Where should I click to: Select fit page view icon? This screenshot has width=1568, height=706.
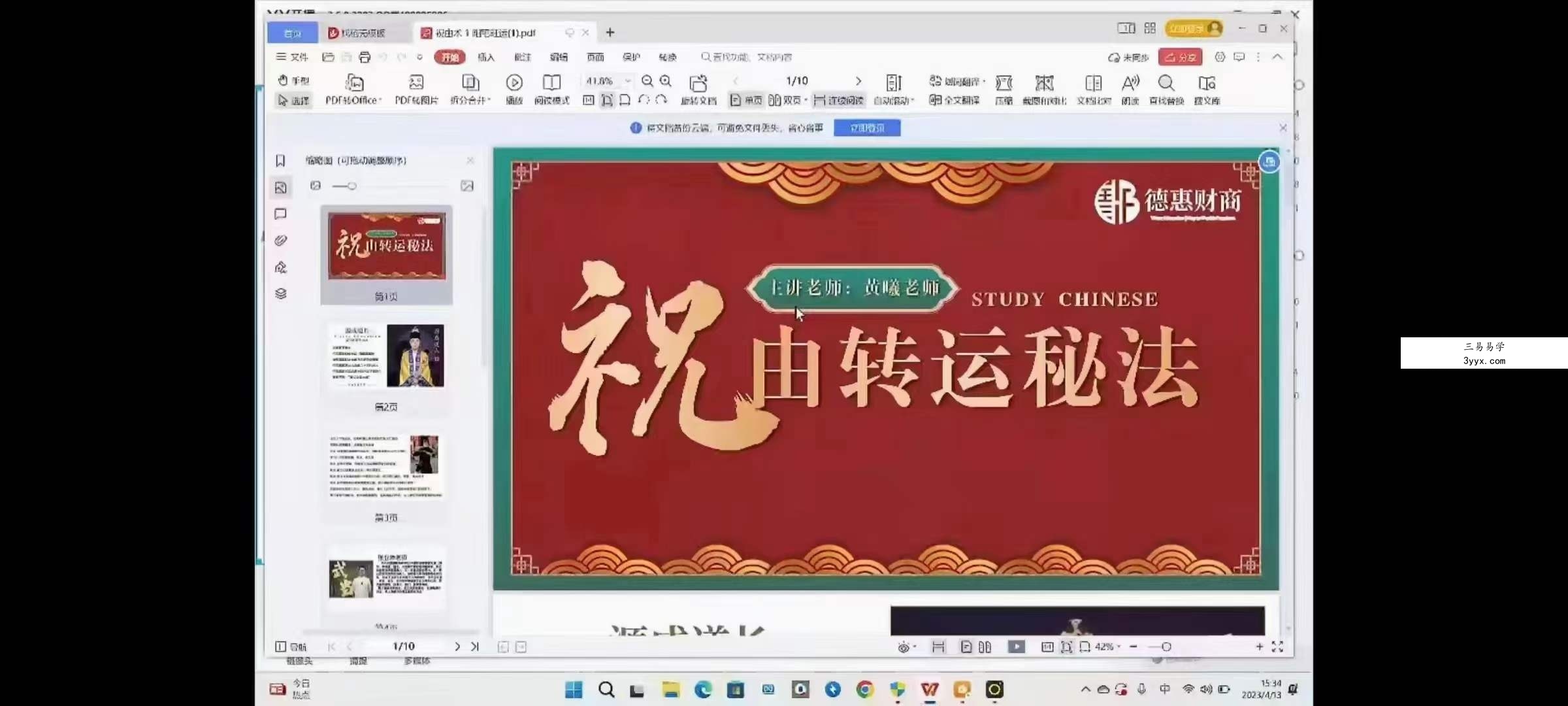607,100
